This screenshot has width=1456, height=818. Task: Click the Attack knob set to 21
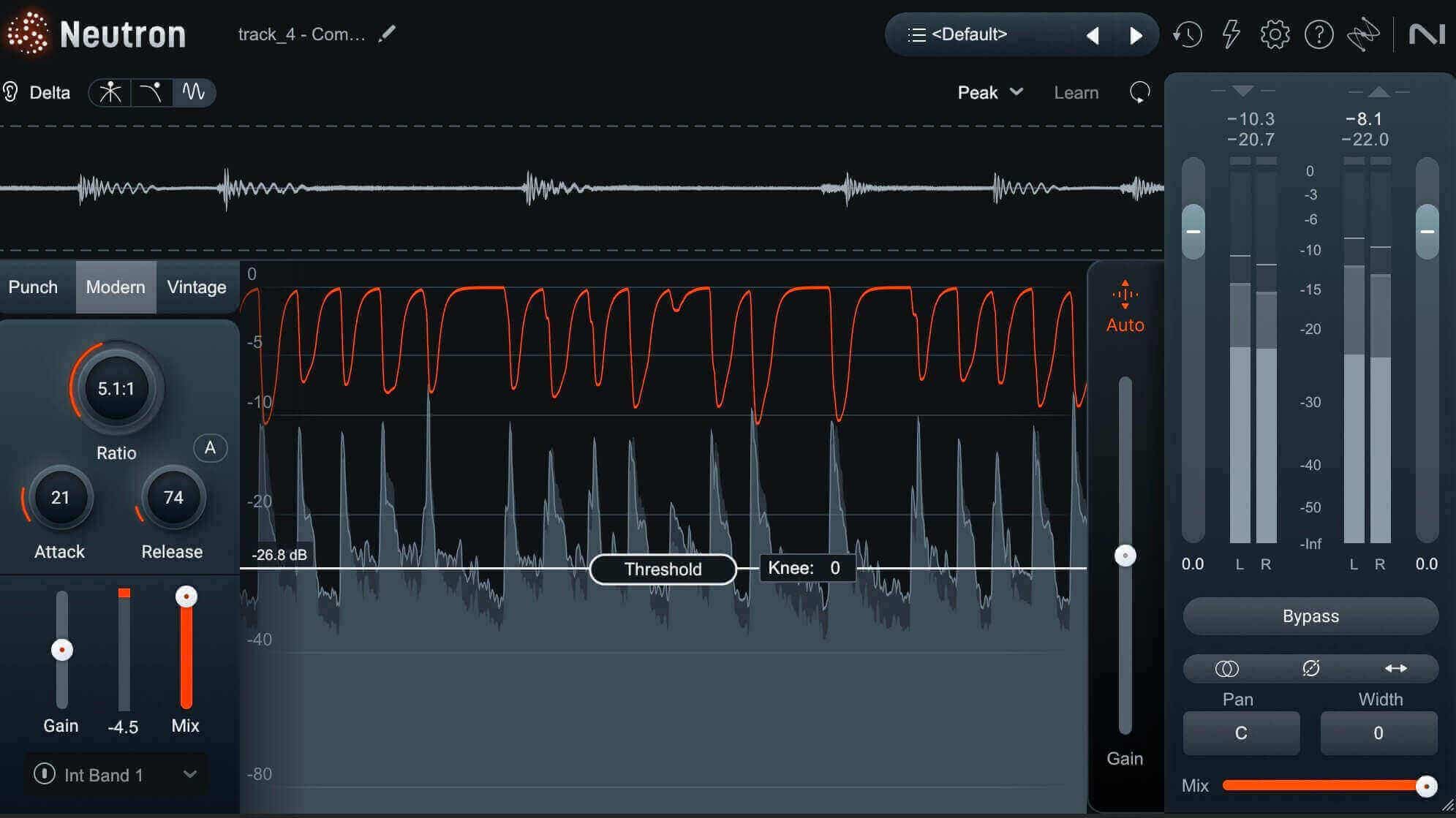coord(60,497)
